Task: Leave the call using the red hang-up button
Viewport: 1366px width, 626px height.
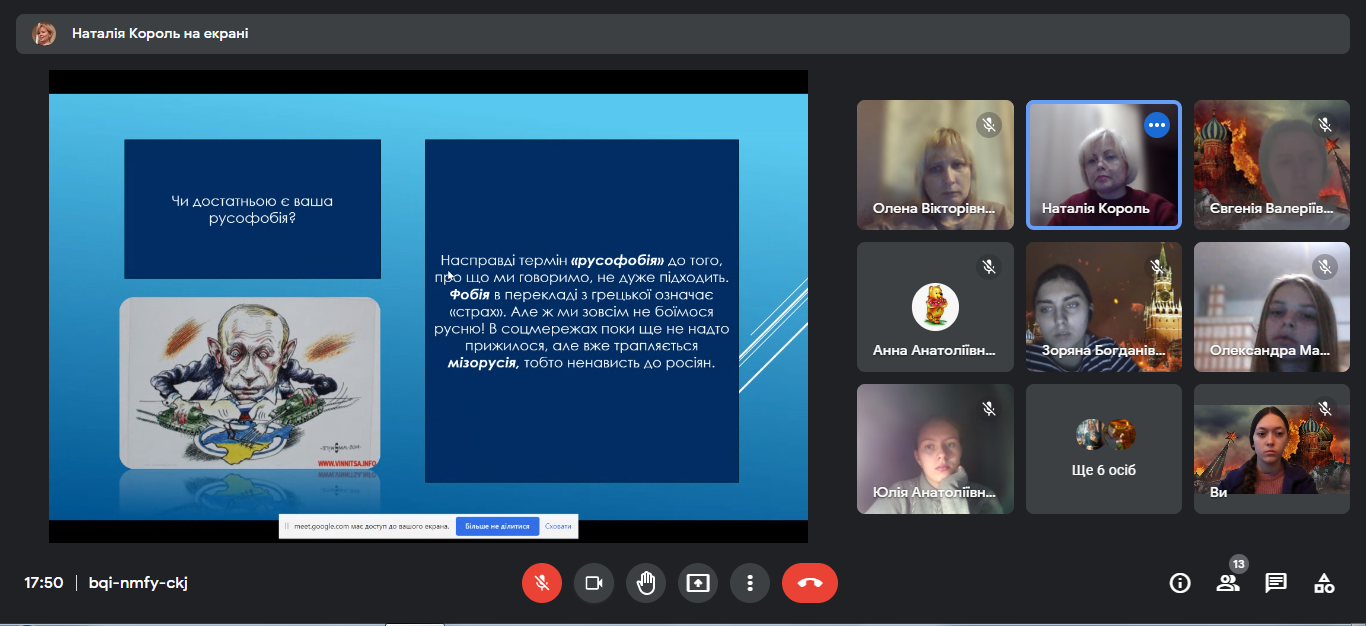Action: pyautogui.click(x=810, y=583)
